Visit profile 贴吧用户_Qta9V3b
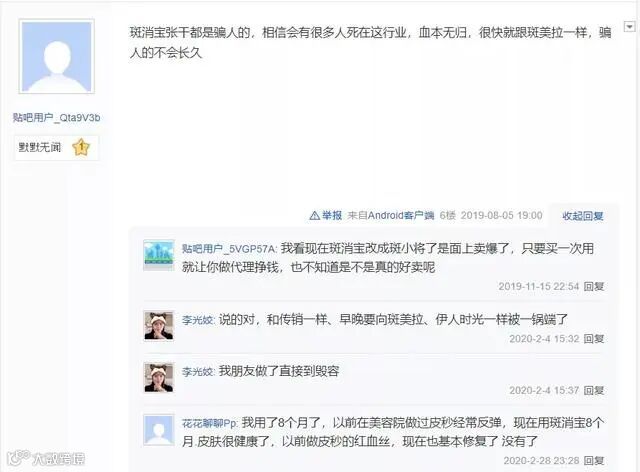640x472 pixels. click(56, 118)
